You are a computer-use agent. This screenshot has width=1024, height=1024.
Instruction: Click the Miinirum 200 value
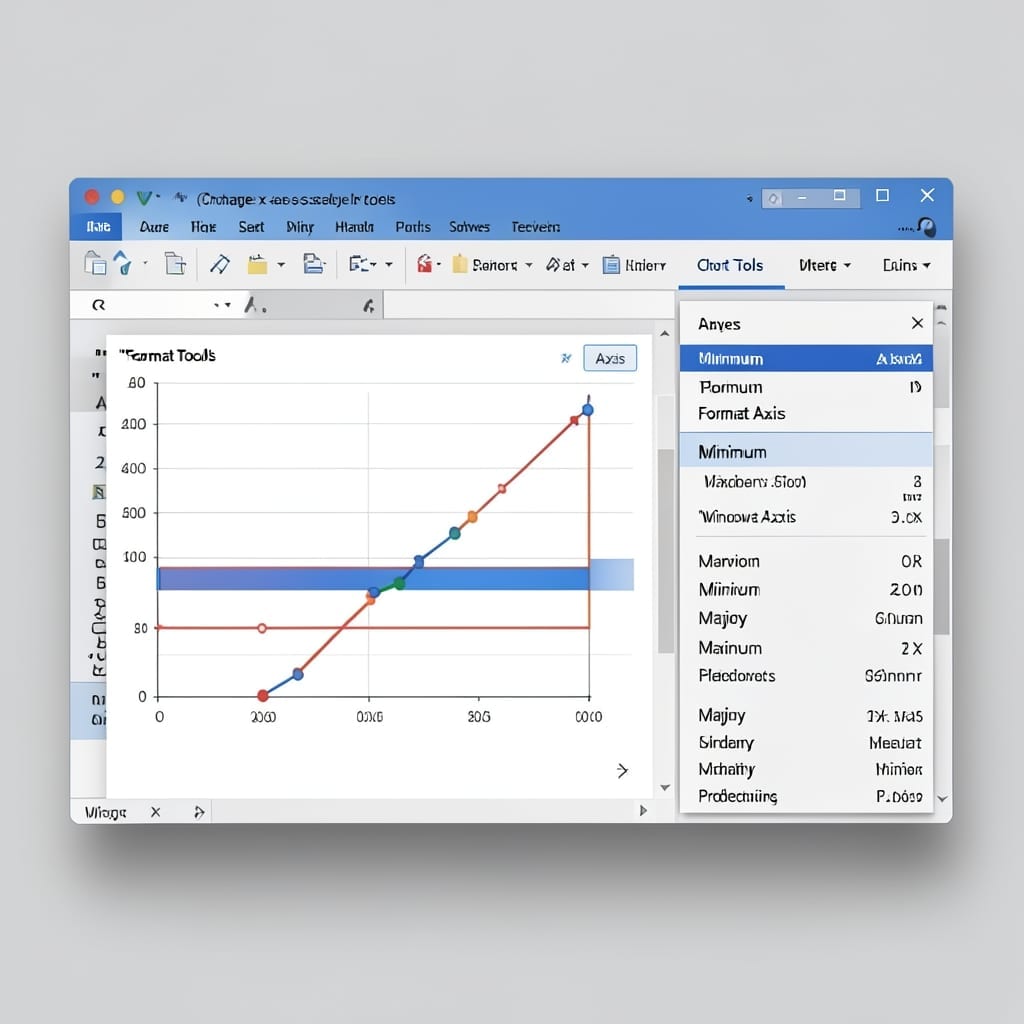point(906,590)
